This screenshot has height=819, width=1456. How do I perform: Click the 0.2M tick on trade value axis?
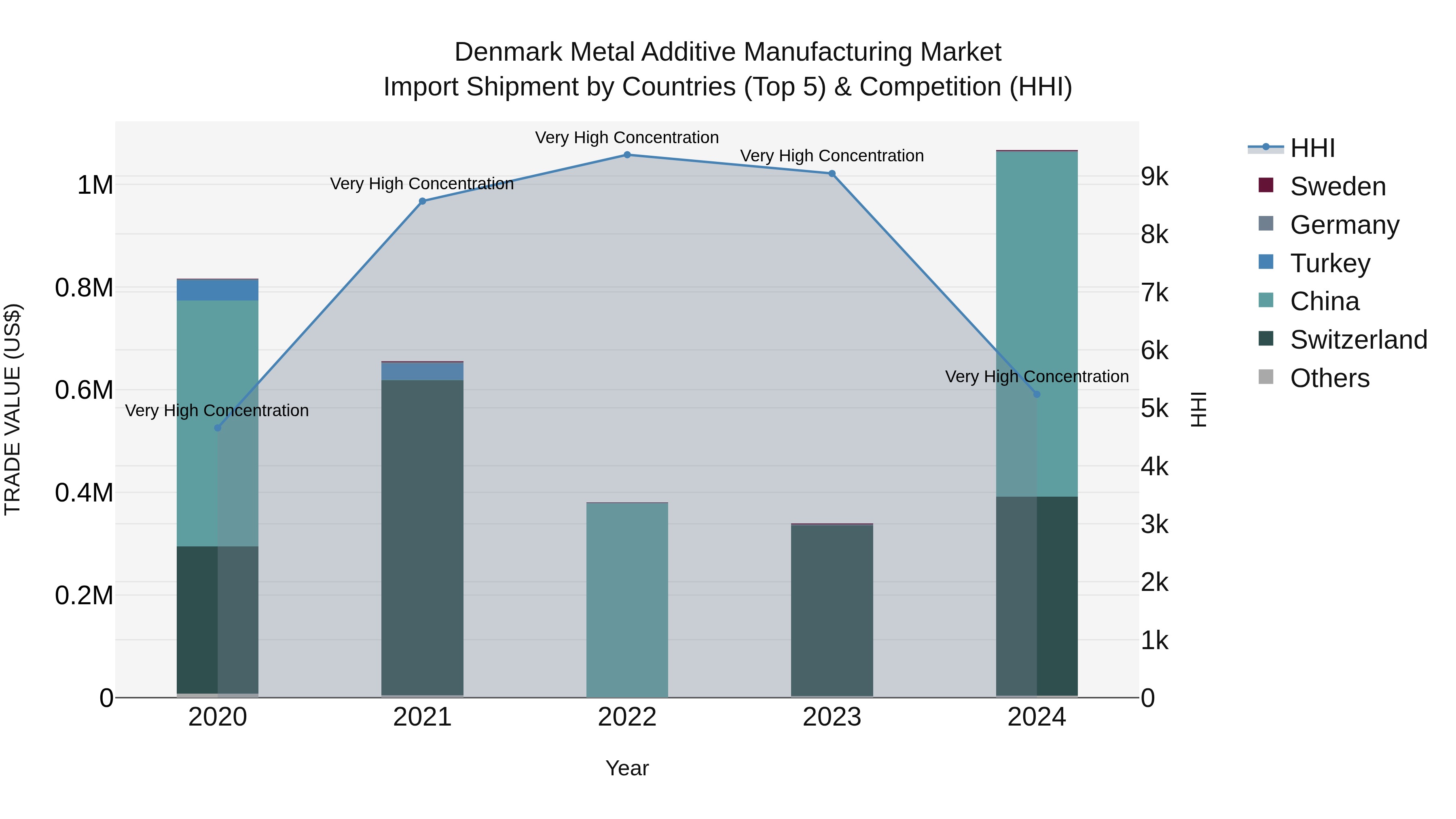[84, 595]
